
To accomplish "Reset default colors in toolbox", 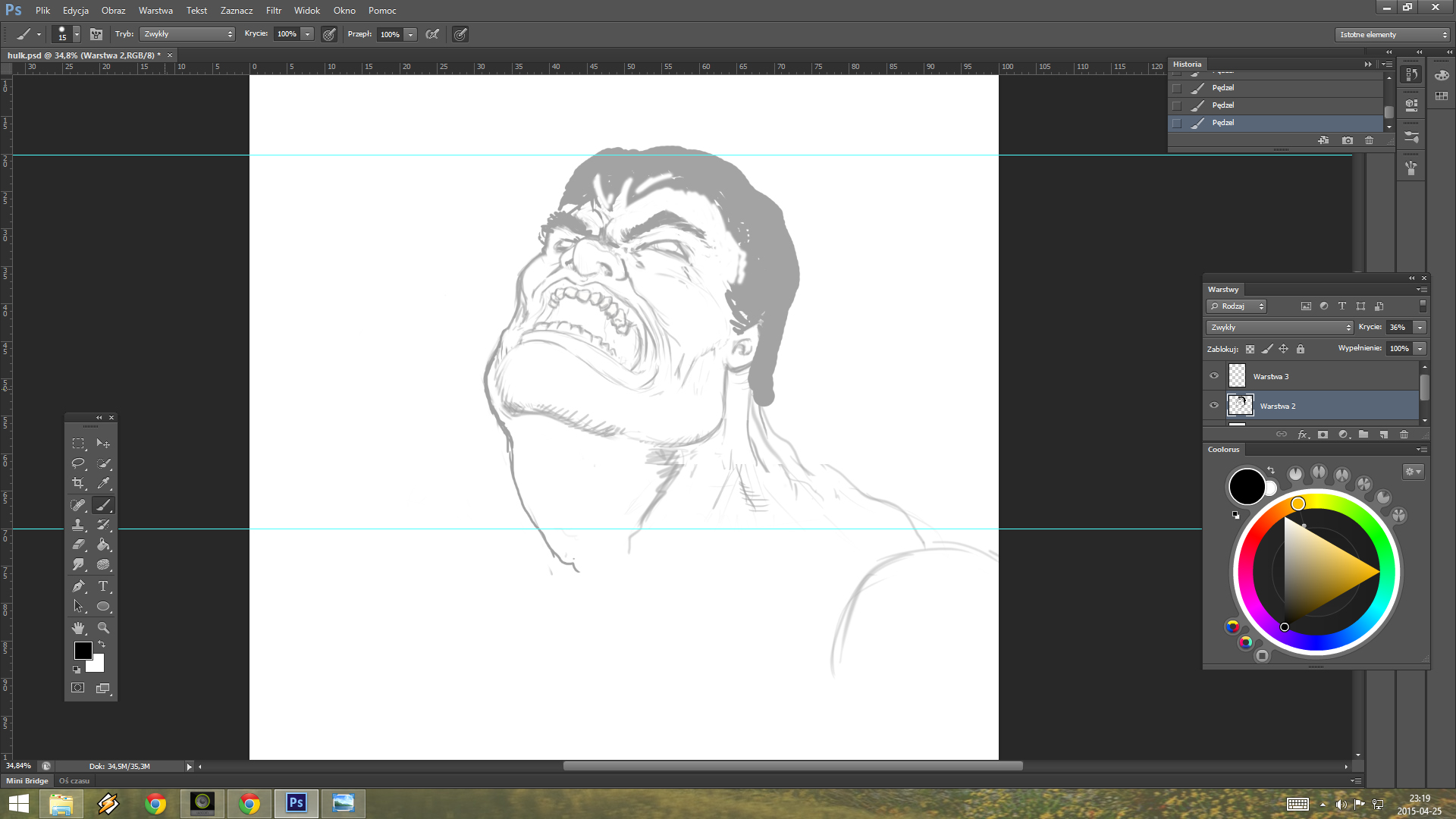I will coord(77,670).
